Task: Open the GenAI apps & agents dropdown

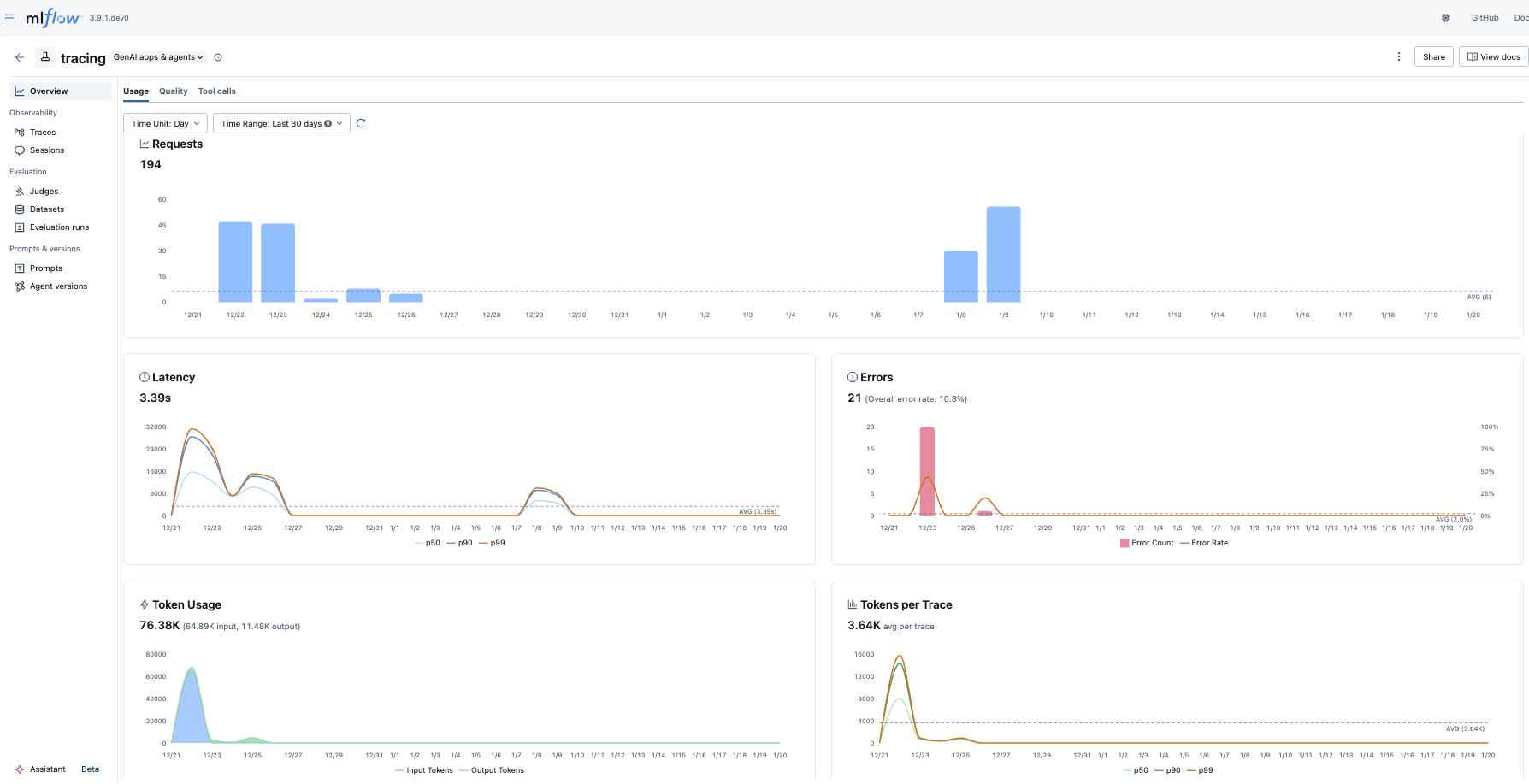Action: pos(157,57)
